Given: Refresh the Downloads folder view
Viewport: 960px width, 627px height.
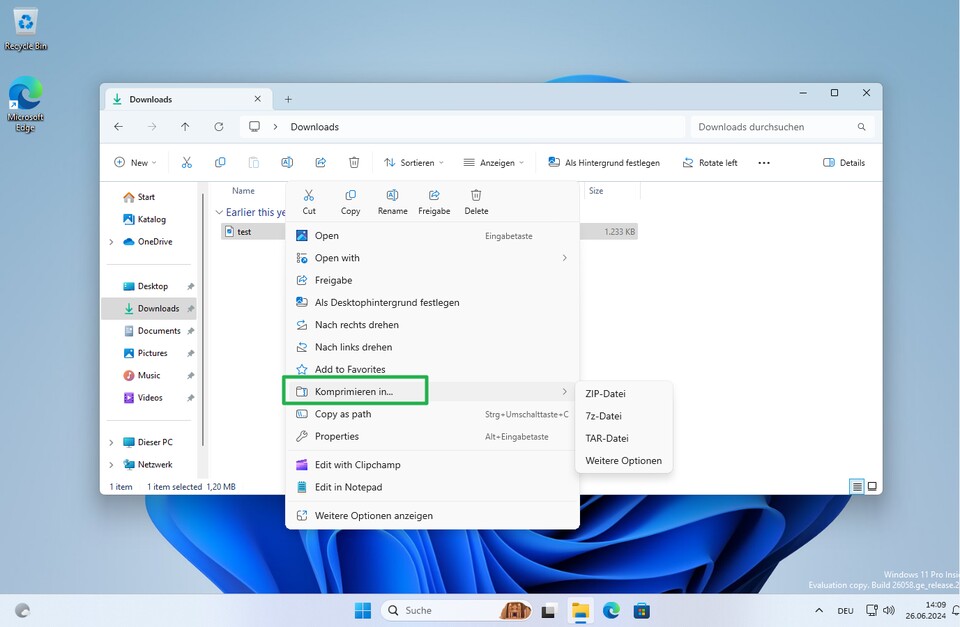Looking at the screenshot, I should coord(219,127).
